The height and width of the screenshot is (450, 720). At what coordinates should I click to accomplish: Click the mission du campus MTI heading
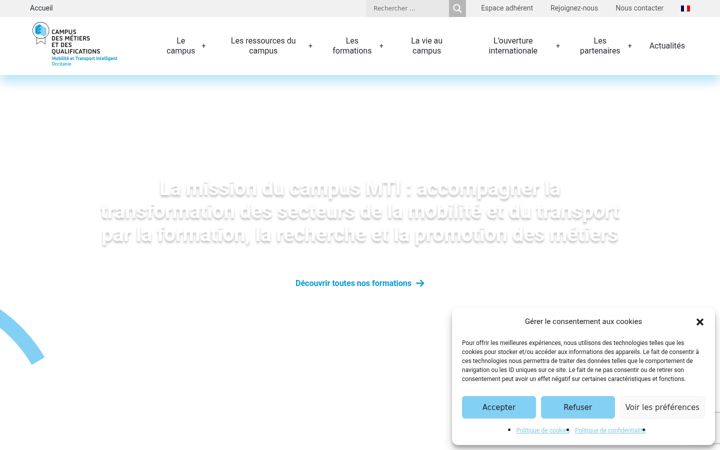[x=360, y=213]
